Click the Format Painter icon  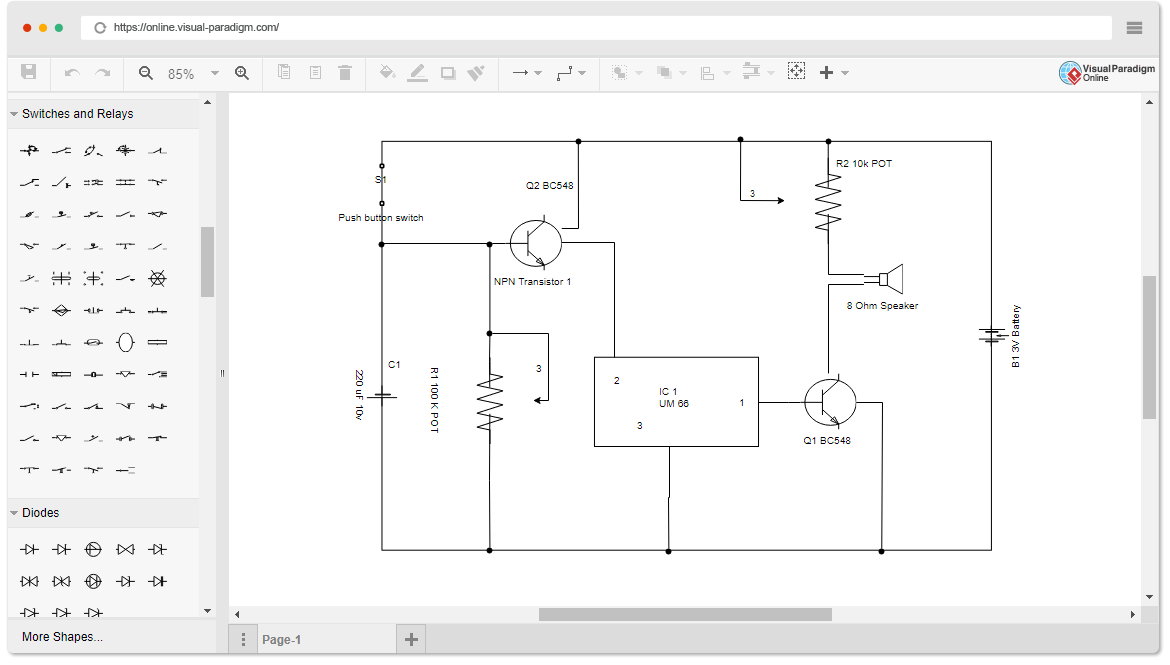[x=476, y=72]
